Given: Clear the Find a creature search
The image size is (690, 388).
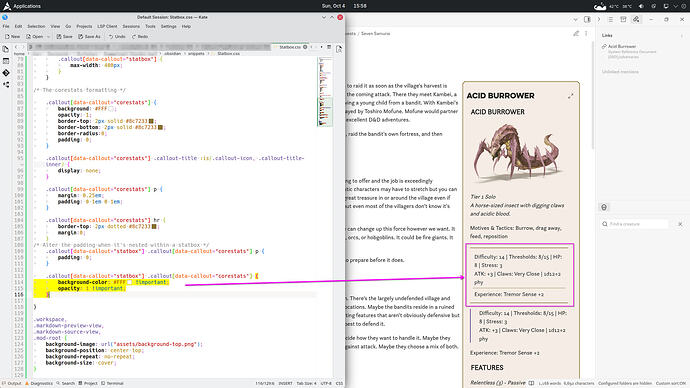Looking at the screenshot, I should 680,224.
